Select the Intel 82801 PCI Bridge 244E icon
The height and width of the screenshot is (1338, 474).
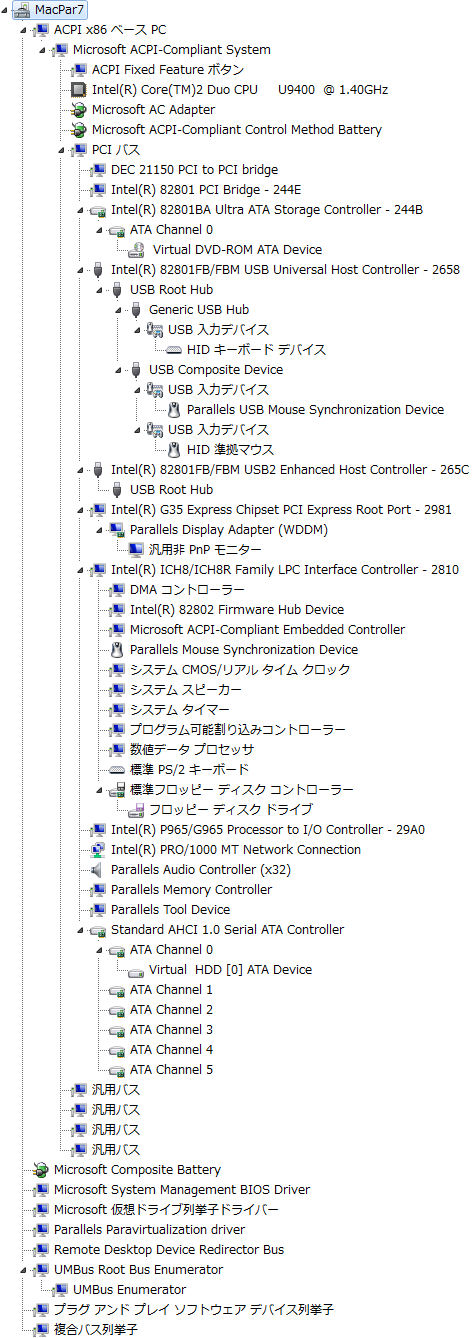[x=98, y=190]
